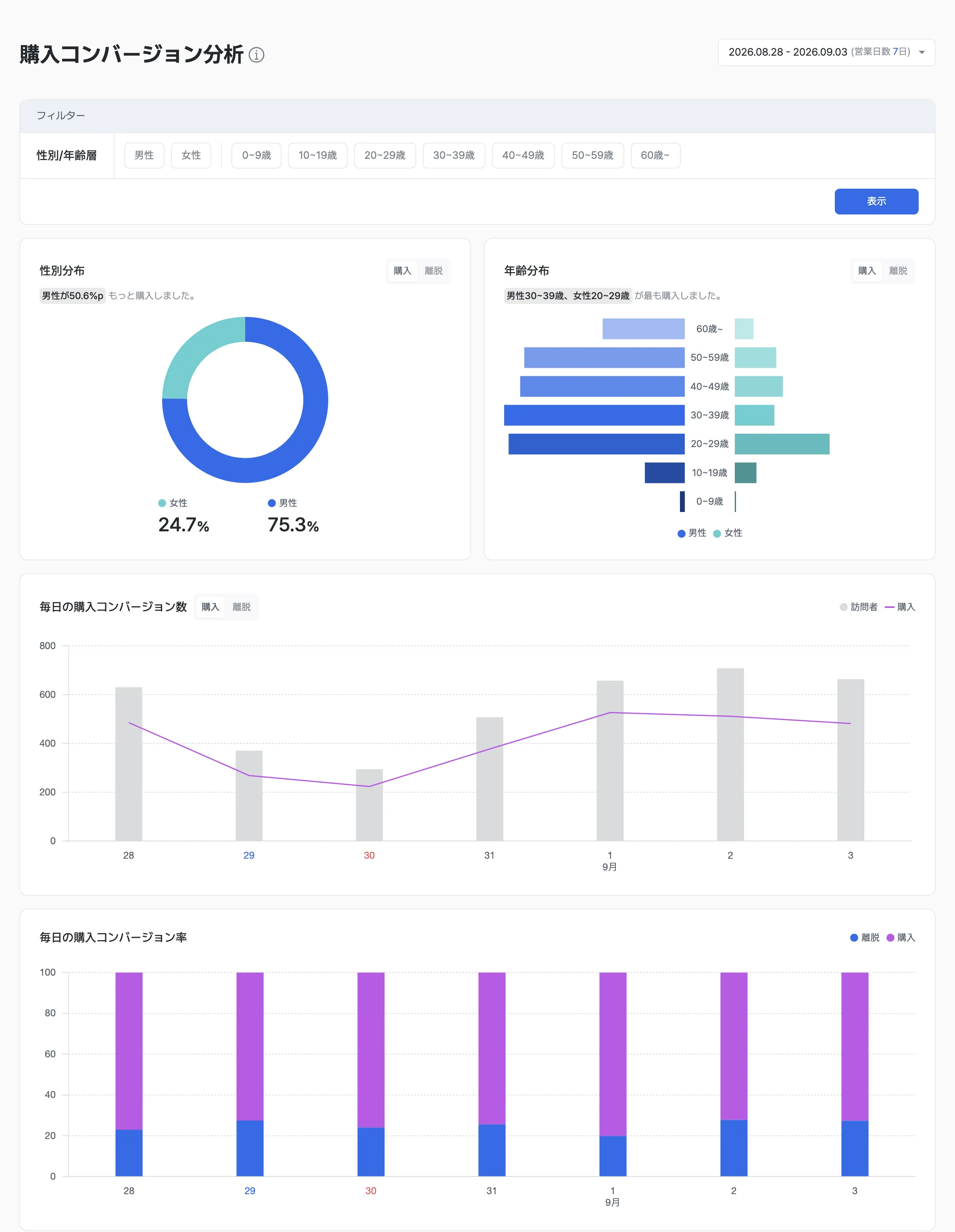This screenshot has height=1232, width=955.
Task: Toggle the 0~9歳 age filter
Action: 257,156
